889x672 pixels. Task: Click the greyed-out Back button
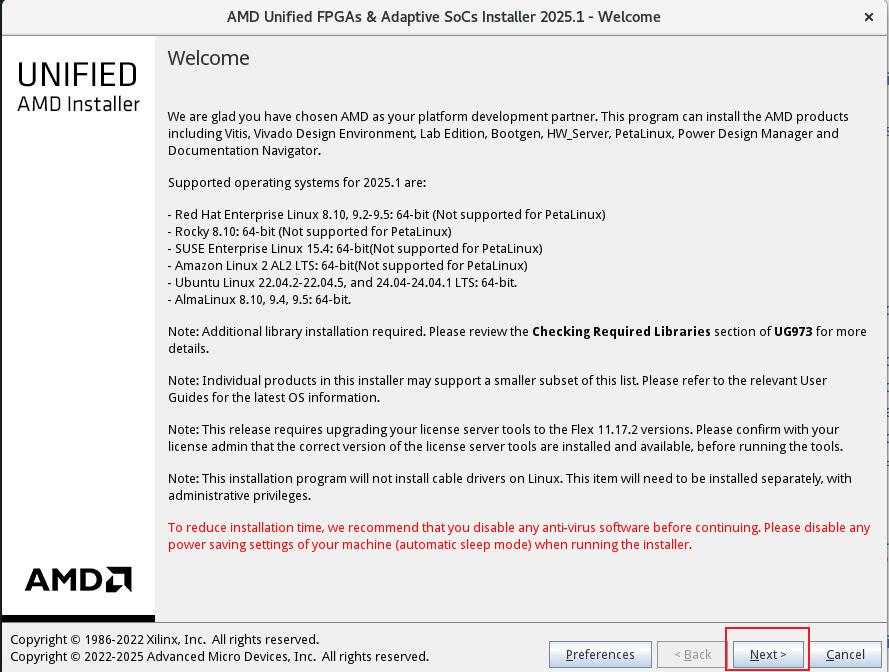(x=692, y=654)
